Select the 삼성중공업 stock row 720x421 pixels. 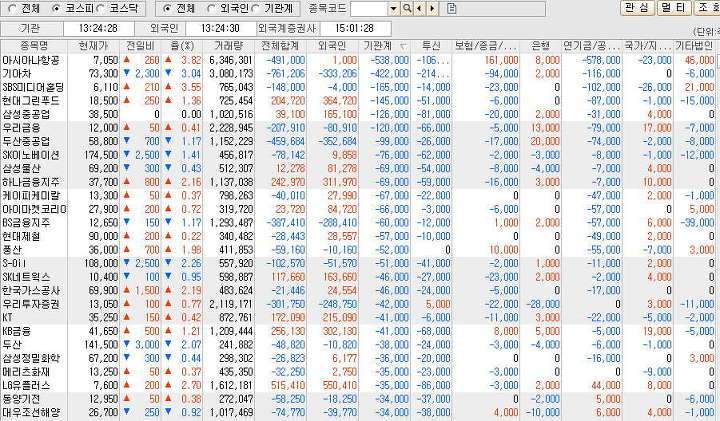(x=357, y=114)
